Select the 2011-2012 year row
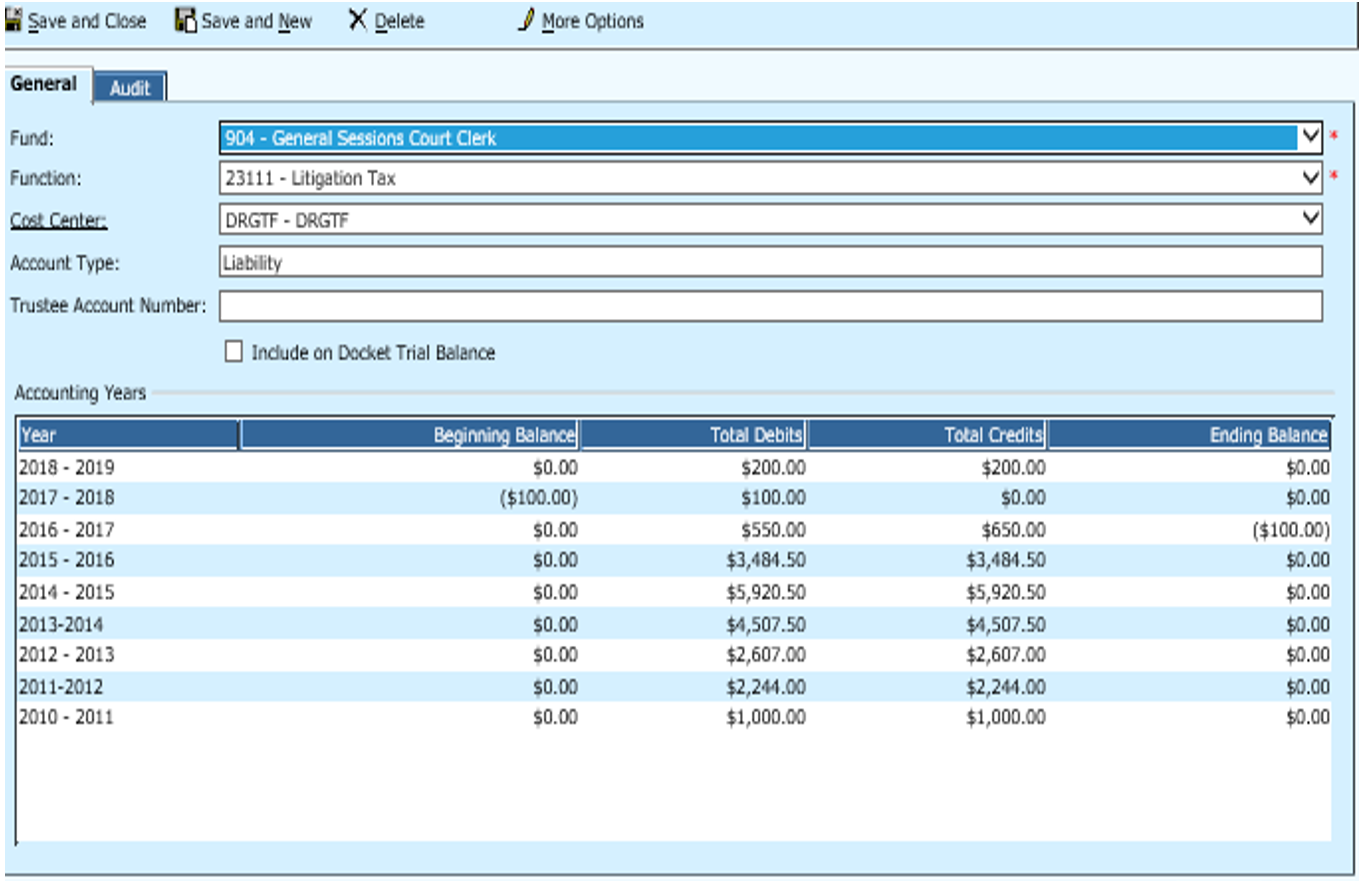 pyautogui.click(x=674, y=687)
